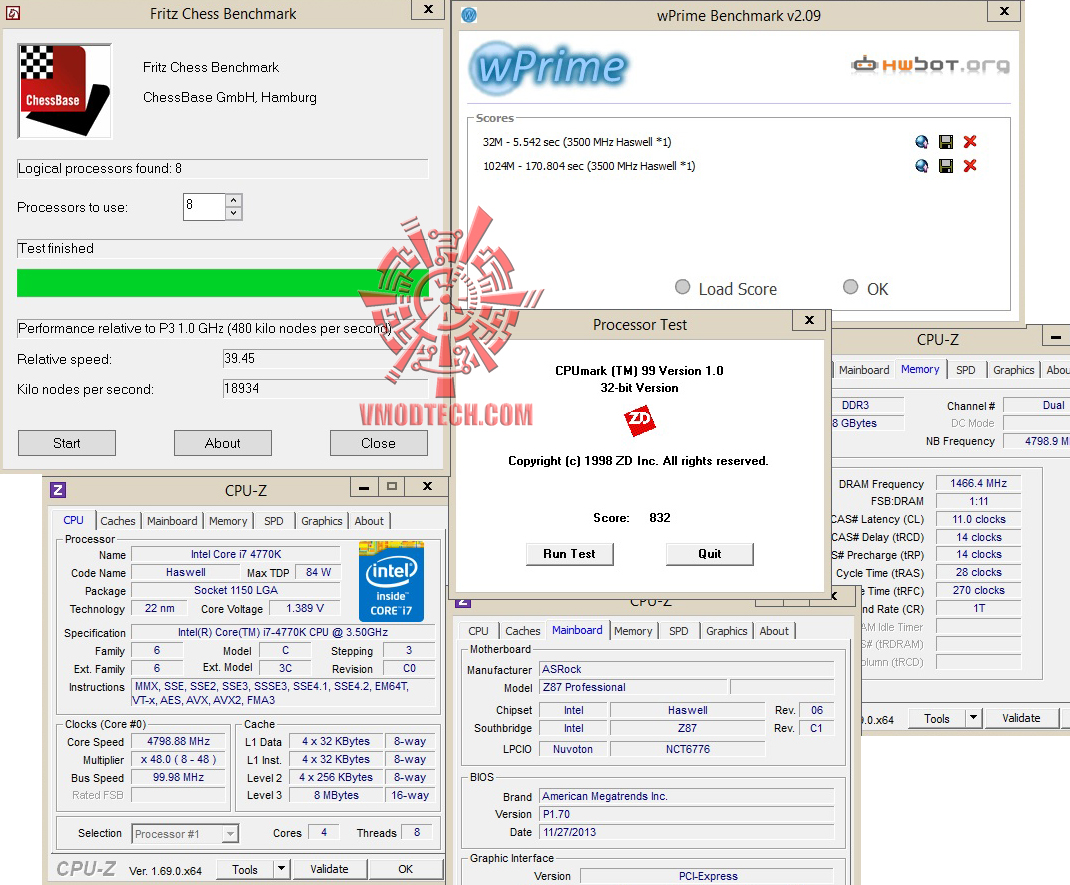Click the globe icon for the 32M score

[922, 142]
